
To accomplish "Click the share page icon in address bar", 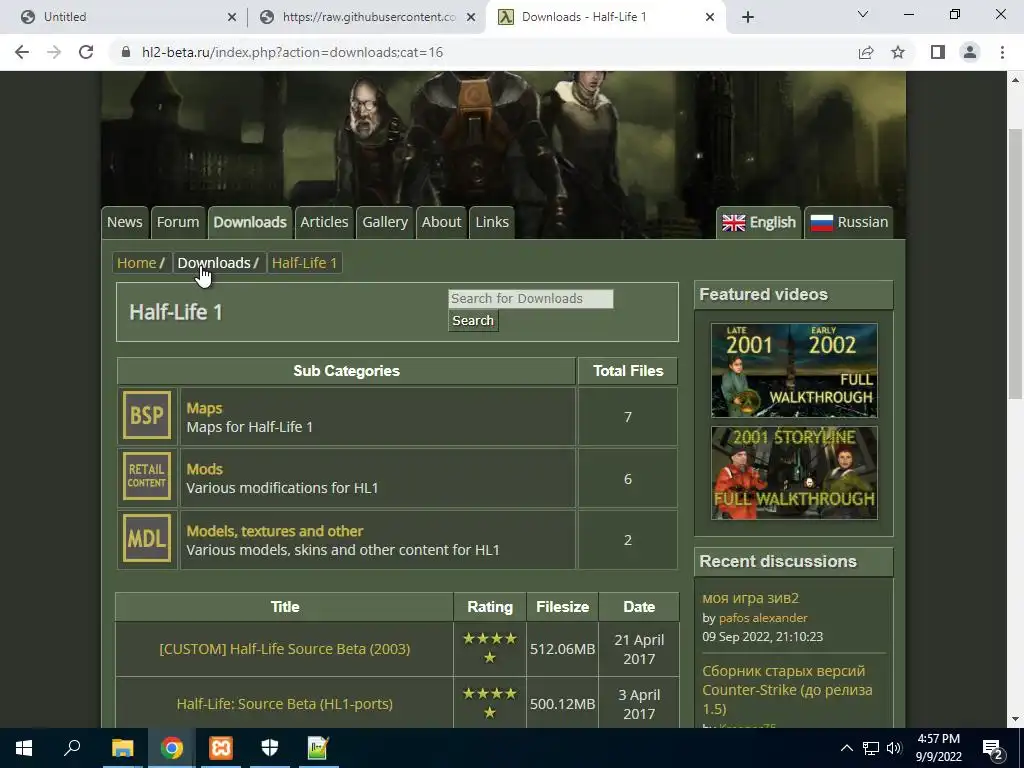I will click(866, 52).
